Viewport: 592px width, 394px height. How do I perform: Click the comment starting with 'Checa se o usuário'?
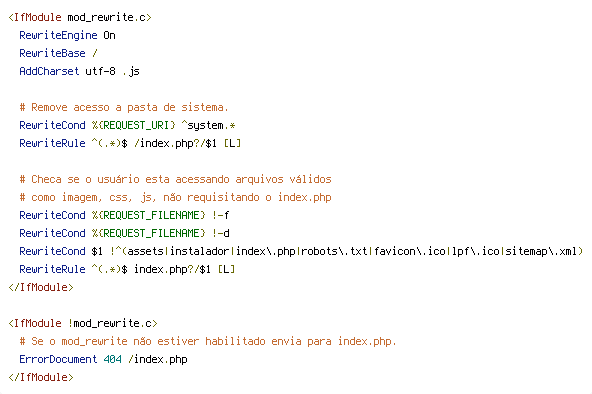[x=175, y=179]
